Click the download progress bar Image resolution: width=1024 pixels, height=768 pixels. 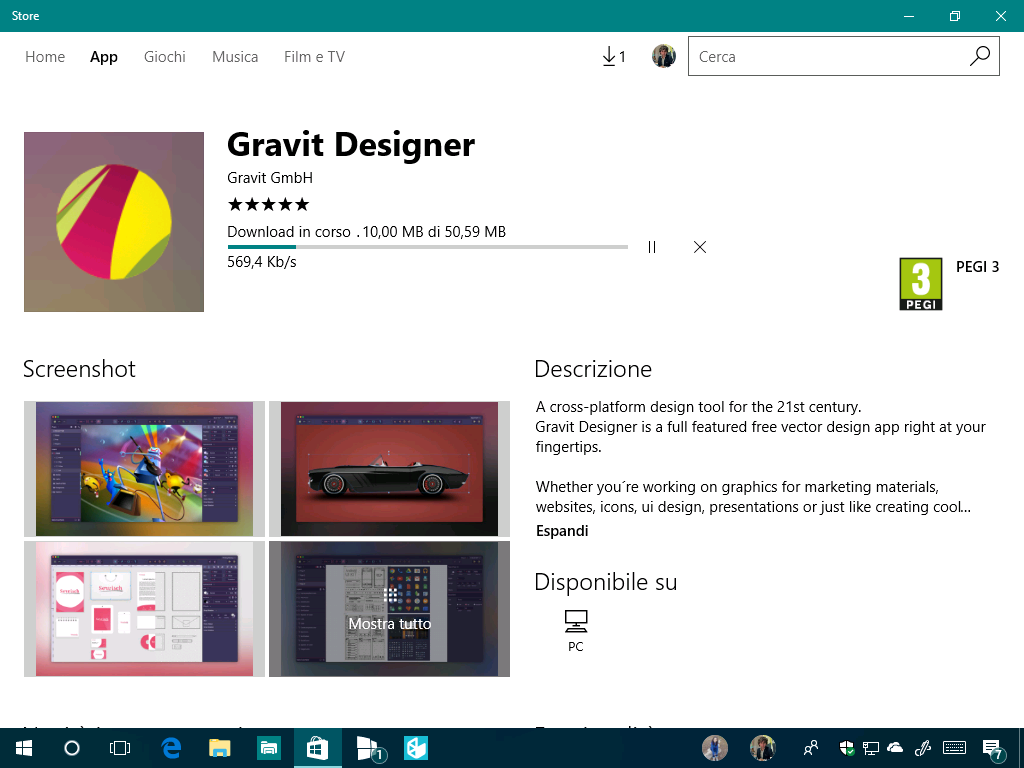(428, 247)
